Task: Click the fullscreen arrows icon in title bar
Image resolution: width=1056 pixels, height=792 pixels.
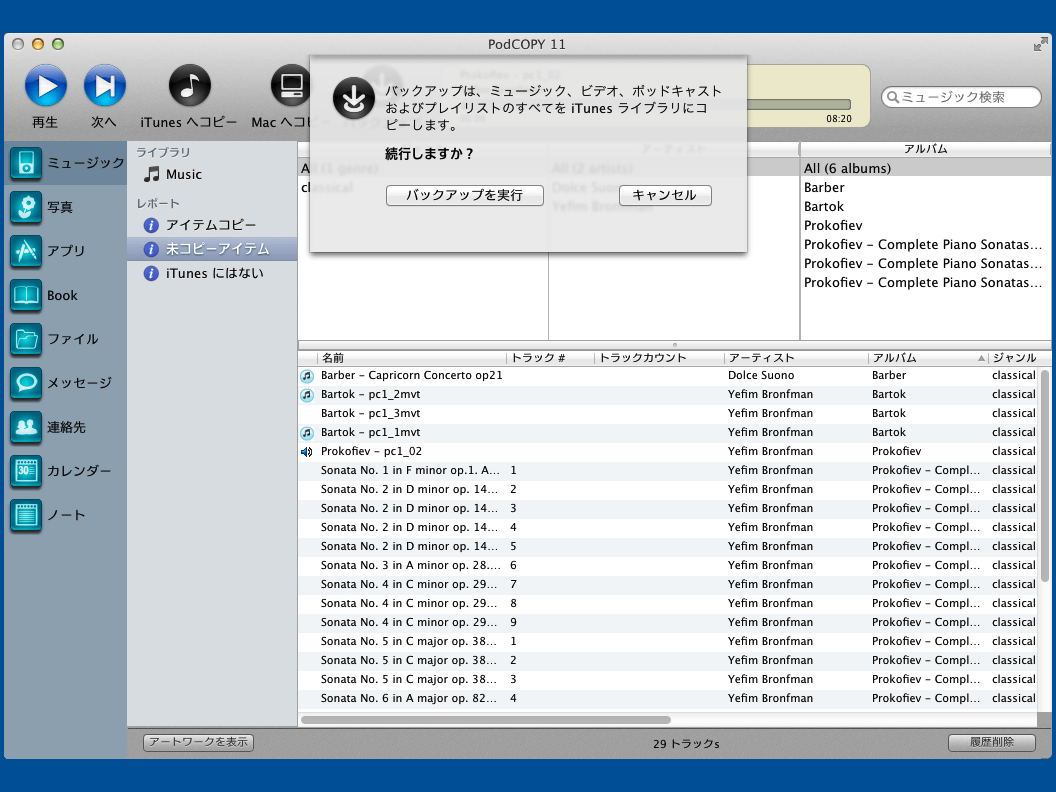Action: [1041, 44]
